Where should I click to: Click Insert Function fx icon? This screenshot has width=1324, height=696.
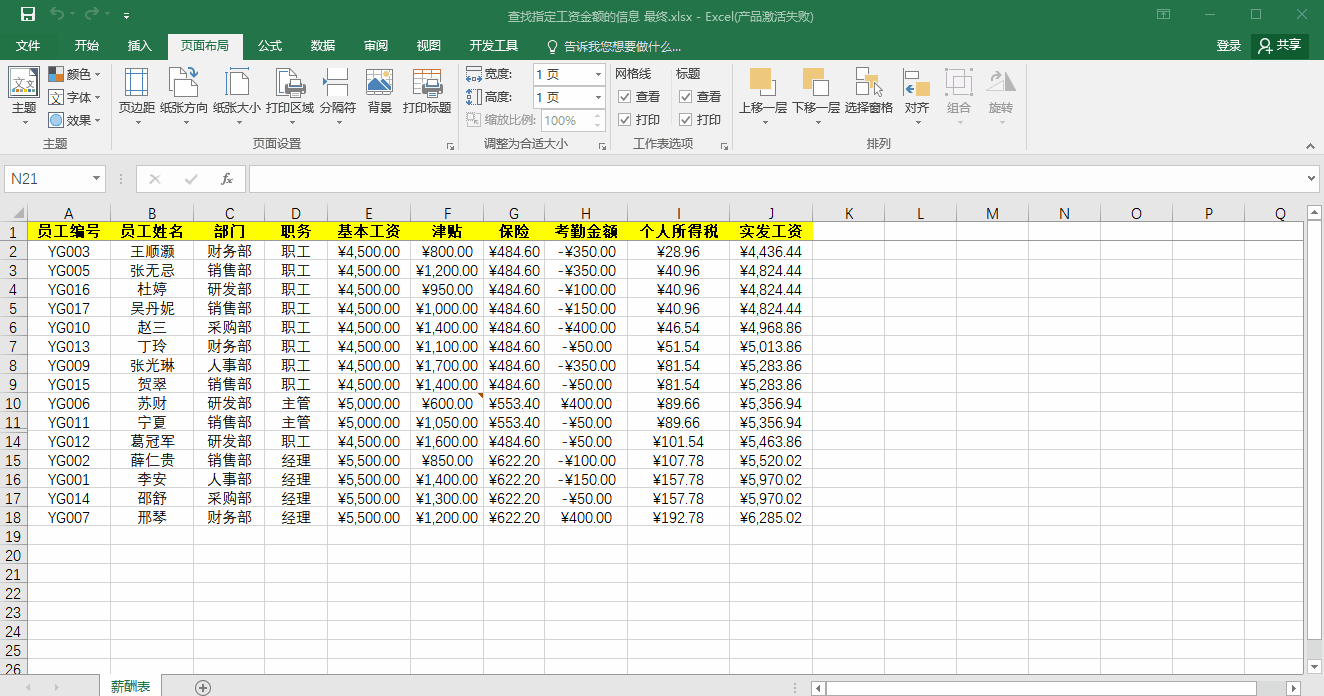(227, 179)
